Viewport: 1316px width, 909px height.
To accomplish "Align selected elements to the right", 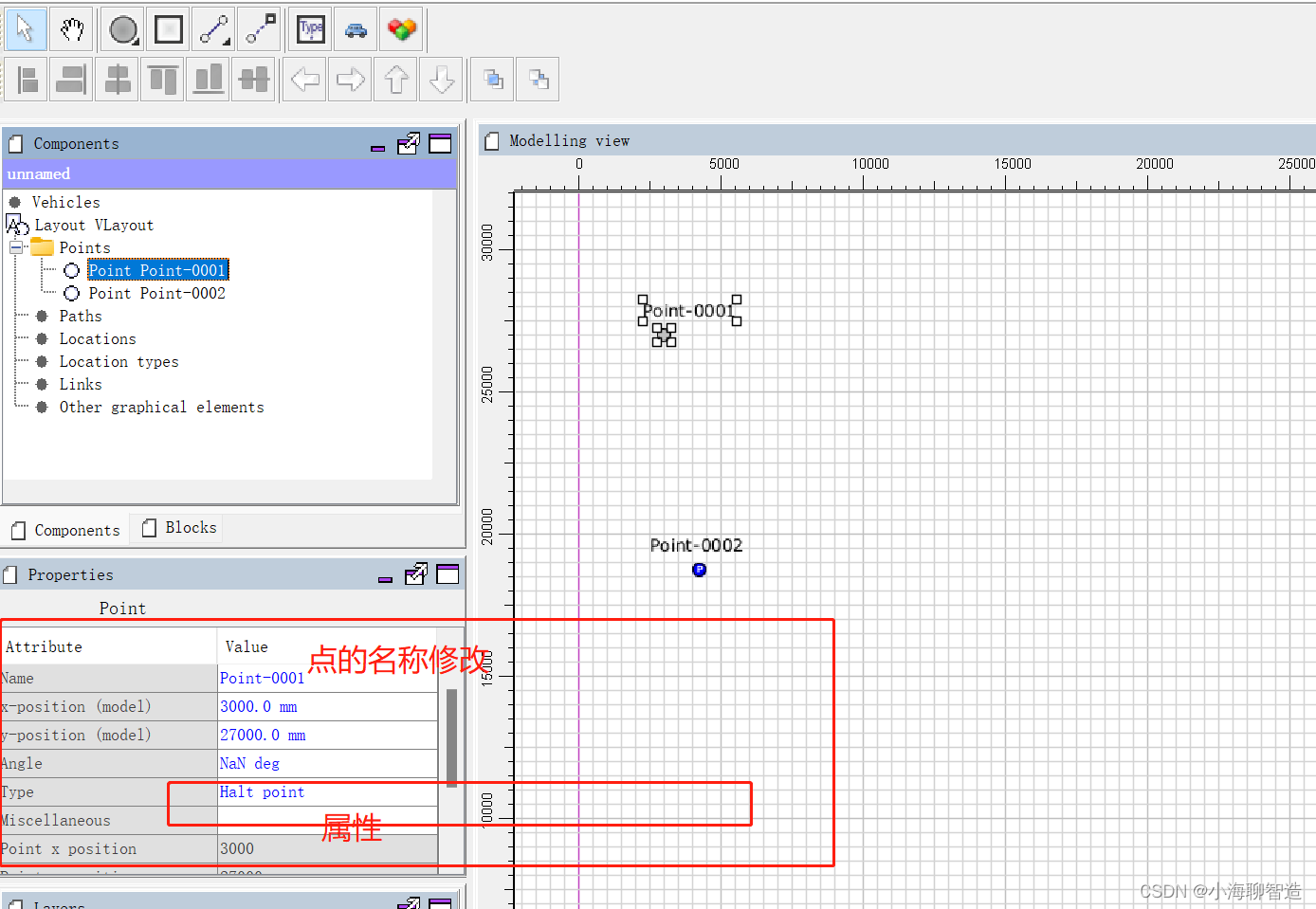I will pos(72,79).
